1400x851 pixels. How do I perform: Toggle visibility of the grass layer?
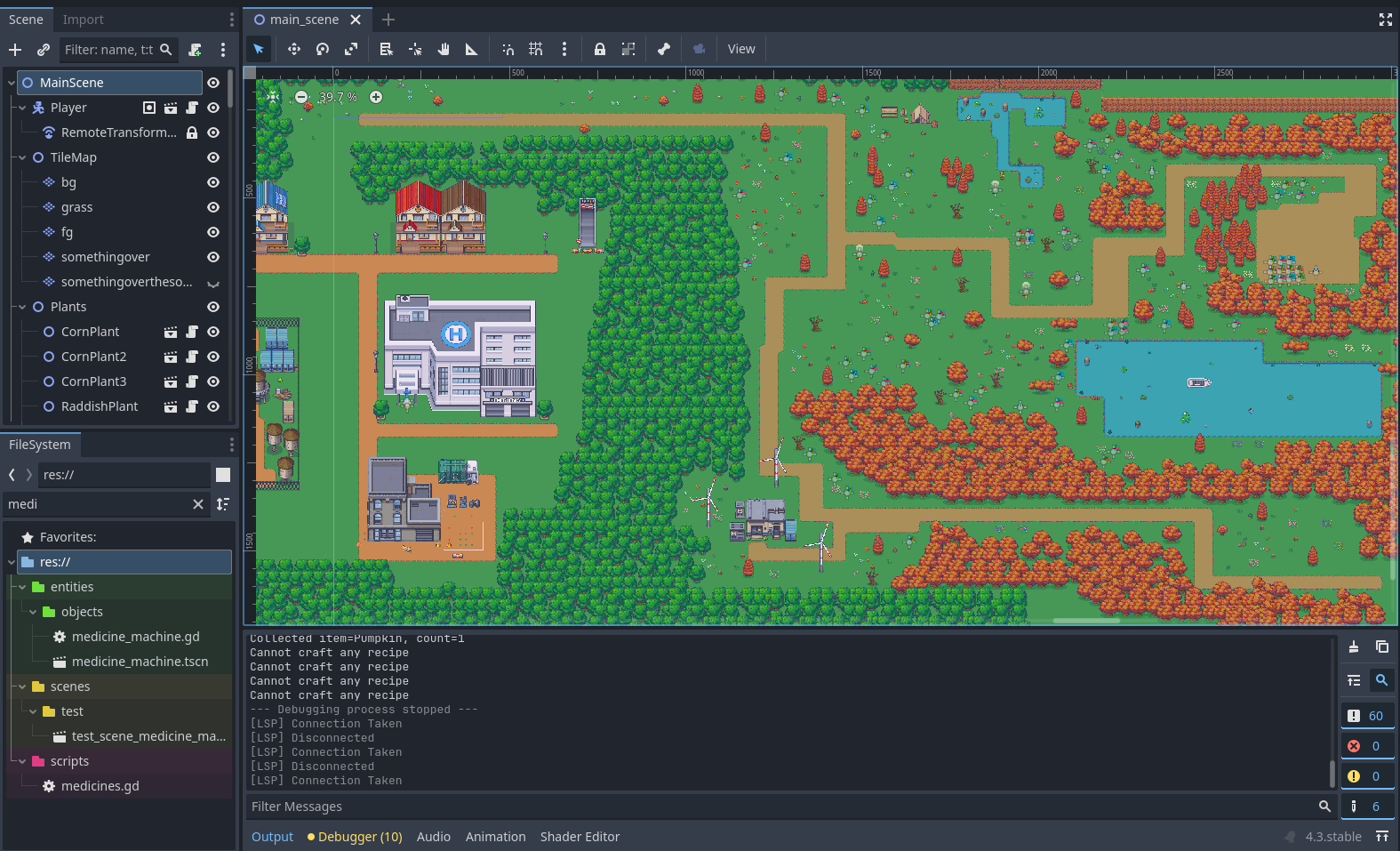click(x=213, y=207)
